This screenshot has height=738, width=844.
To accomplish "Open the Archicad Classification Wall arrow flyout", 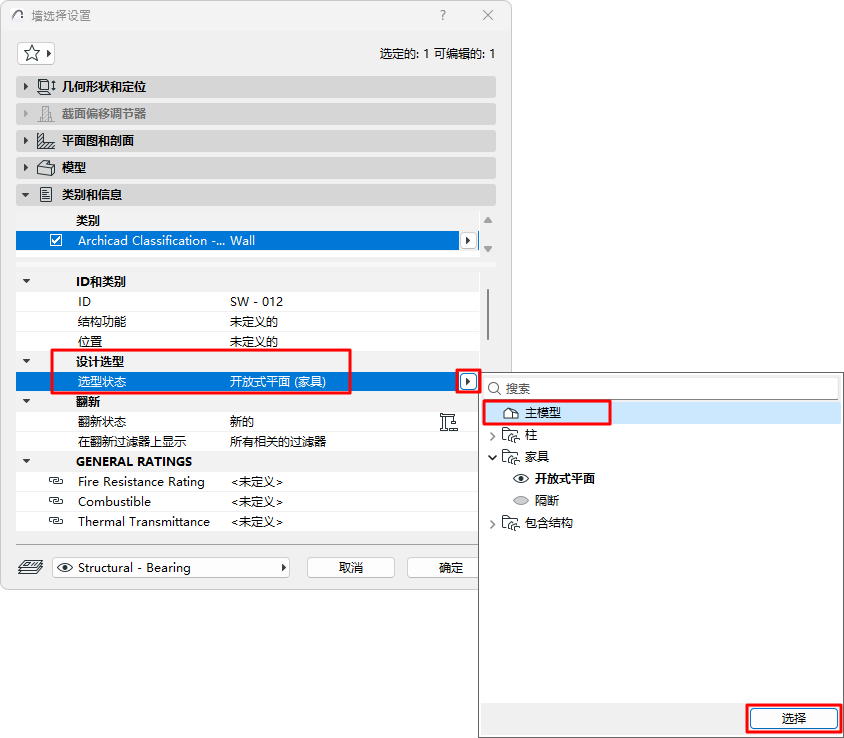I will (x=468, y=241).
